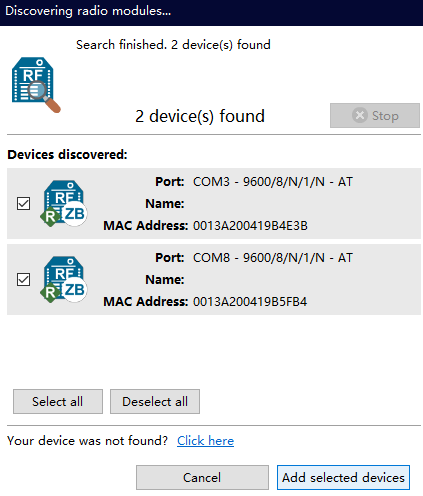Screen dimensions: 423x496
Task: Click the RF module search magnifier icon
Action: point(36,85)
